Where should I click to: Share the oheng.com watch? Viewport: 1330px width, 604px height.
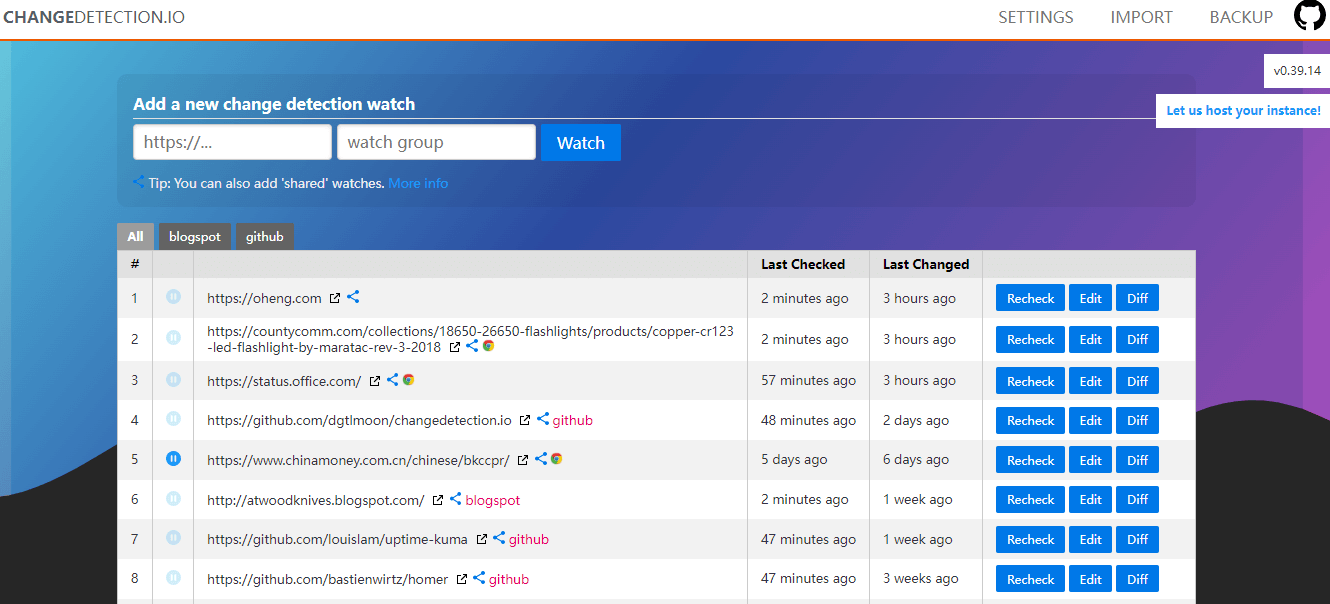tap(353, 297)
